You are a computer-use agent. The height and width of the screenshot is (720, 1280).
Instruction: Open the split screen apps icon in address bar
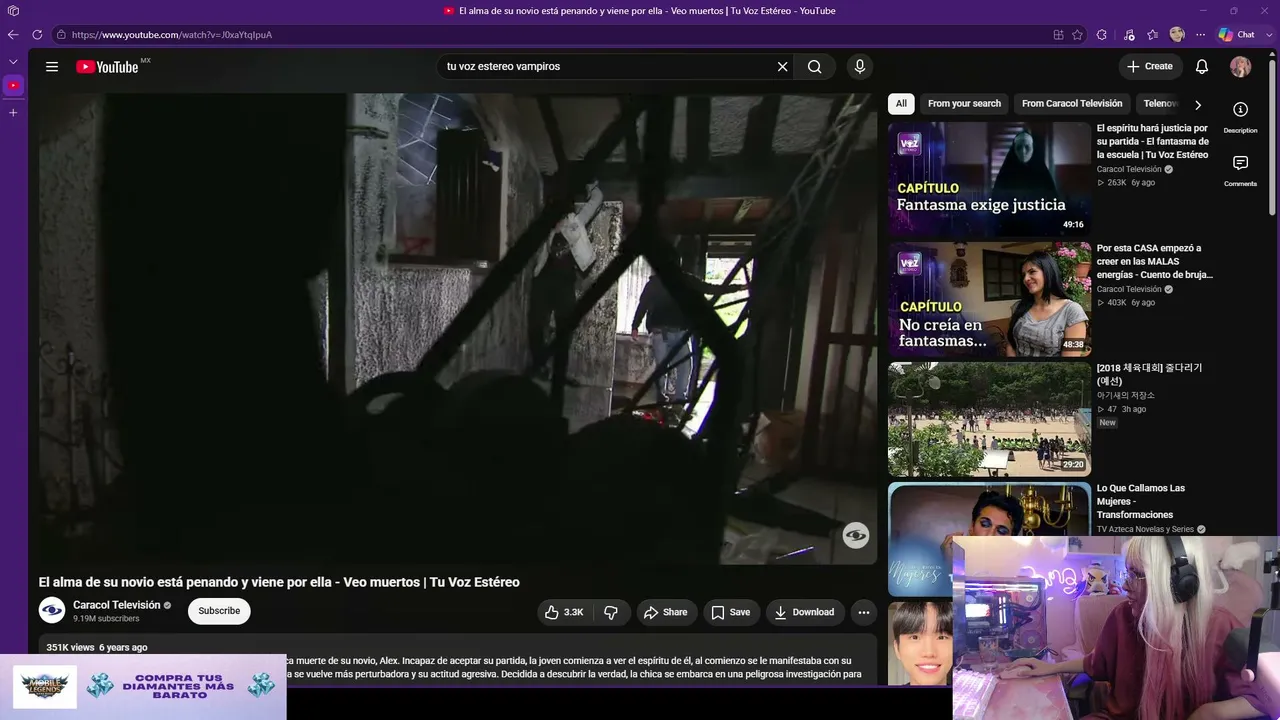[1058, 35]
